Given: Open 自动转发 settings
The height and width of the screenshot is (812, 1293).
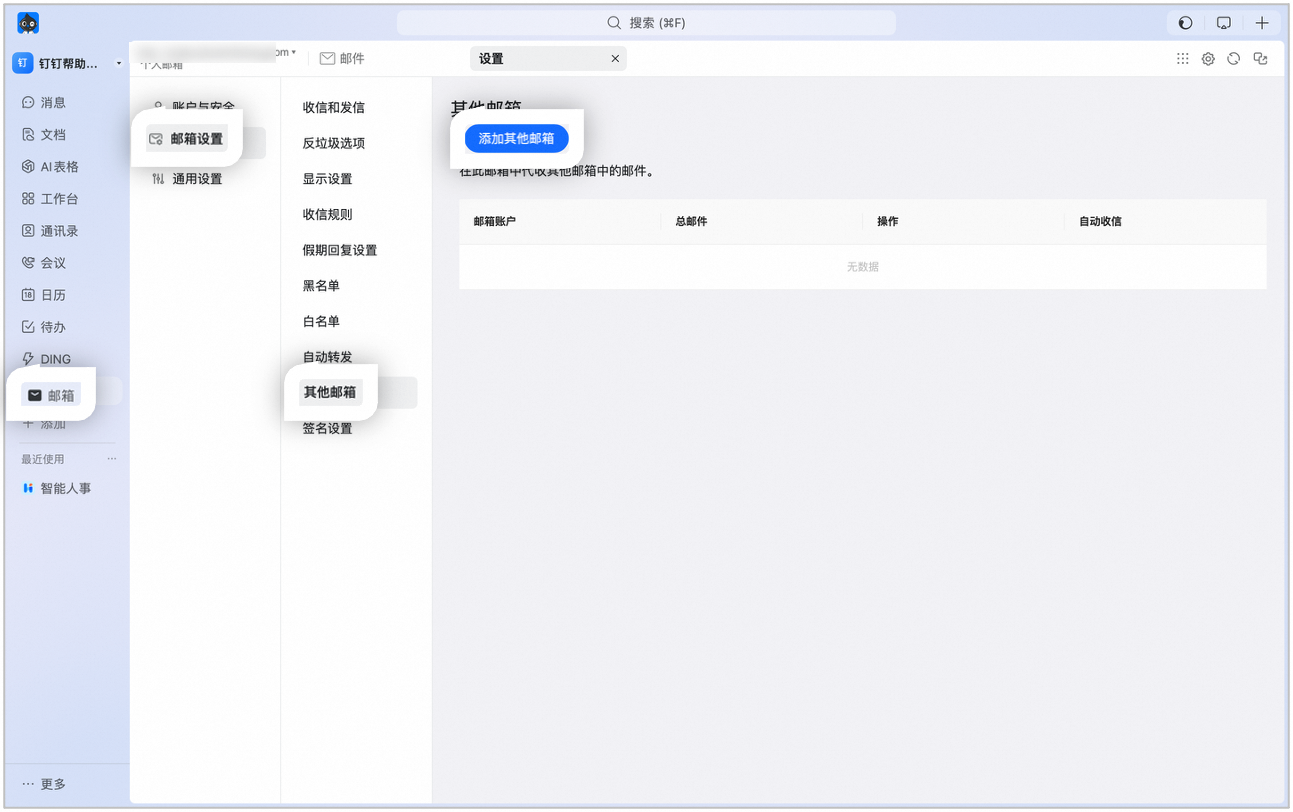Looking at the screenshot, I should tap(328, 357).
